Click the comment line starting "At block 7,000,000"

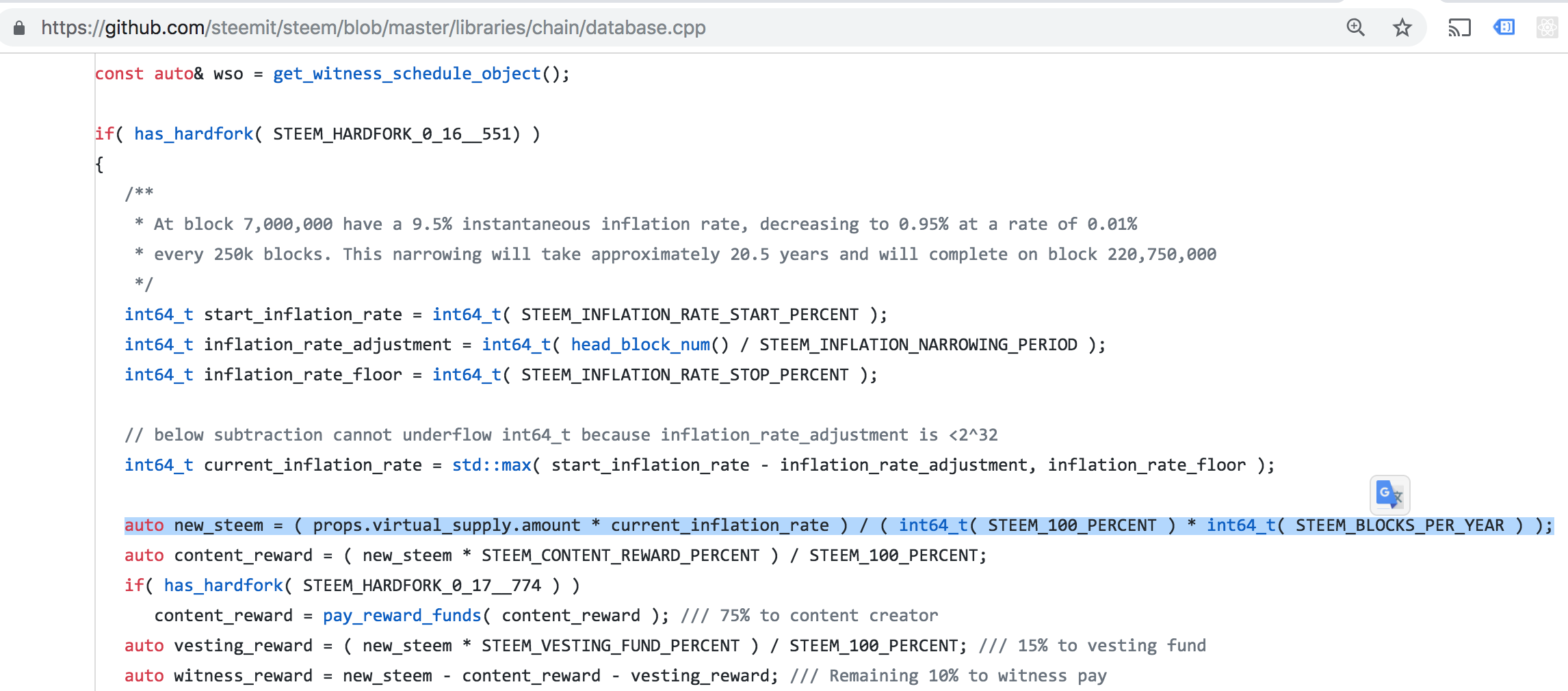tap(636, 224)
